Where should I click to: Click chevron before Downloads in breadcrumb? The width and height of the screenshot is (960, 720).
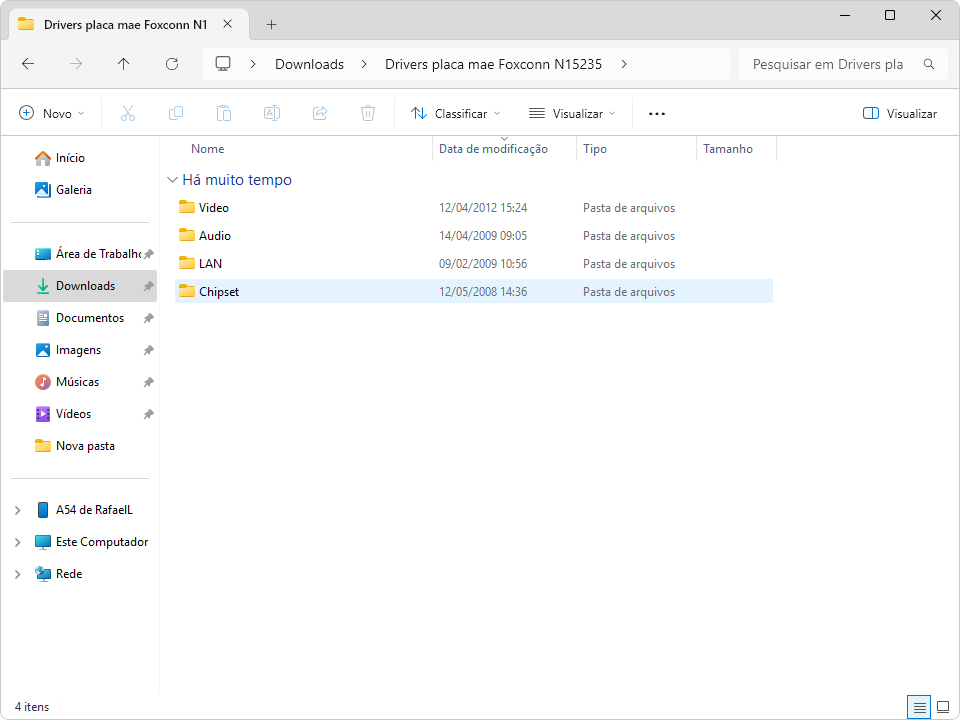tap(253, 64)
